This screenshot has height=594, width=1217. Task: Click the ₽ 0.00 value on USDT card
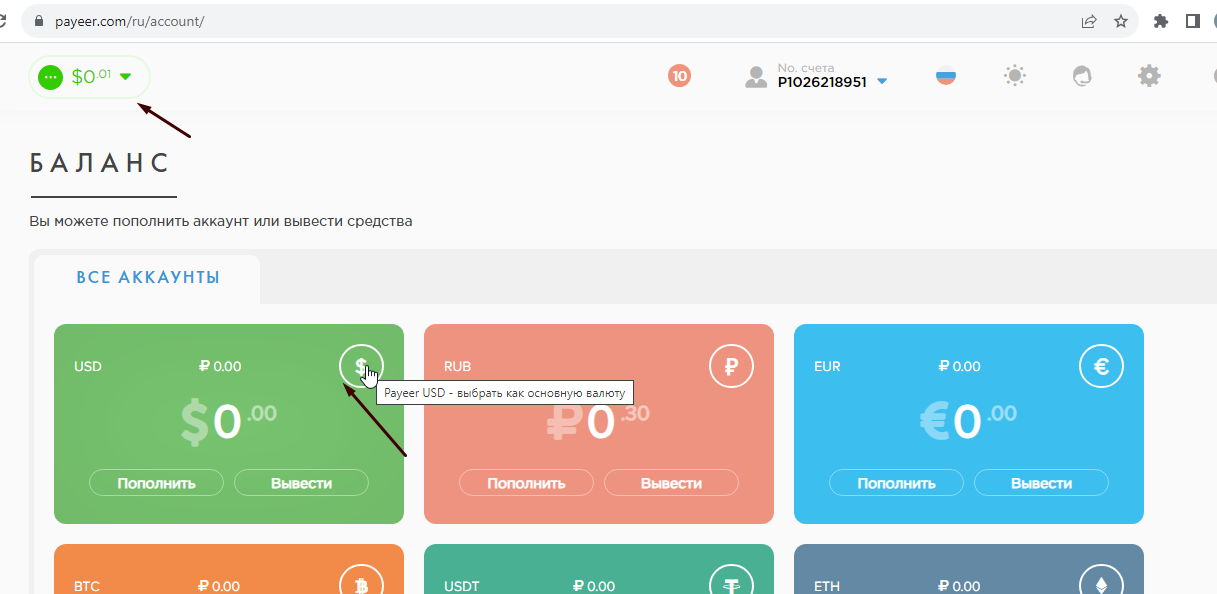[594, 586]
